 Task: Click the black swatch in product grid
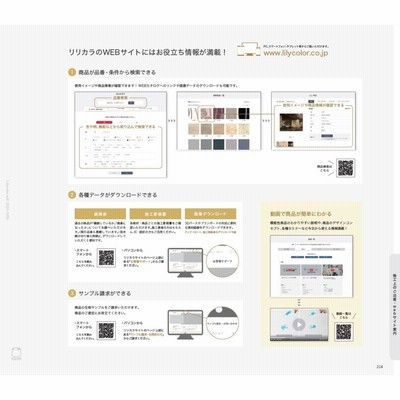tap(244, 113)
